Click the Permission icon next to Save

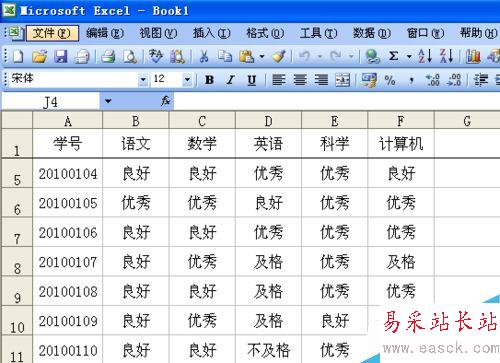coord(82,56)
